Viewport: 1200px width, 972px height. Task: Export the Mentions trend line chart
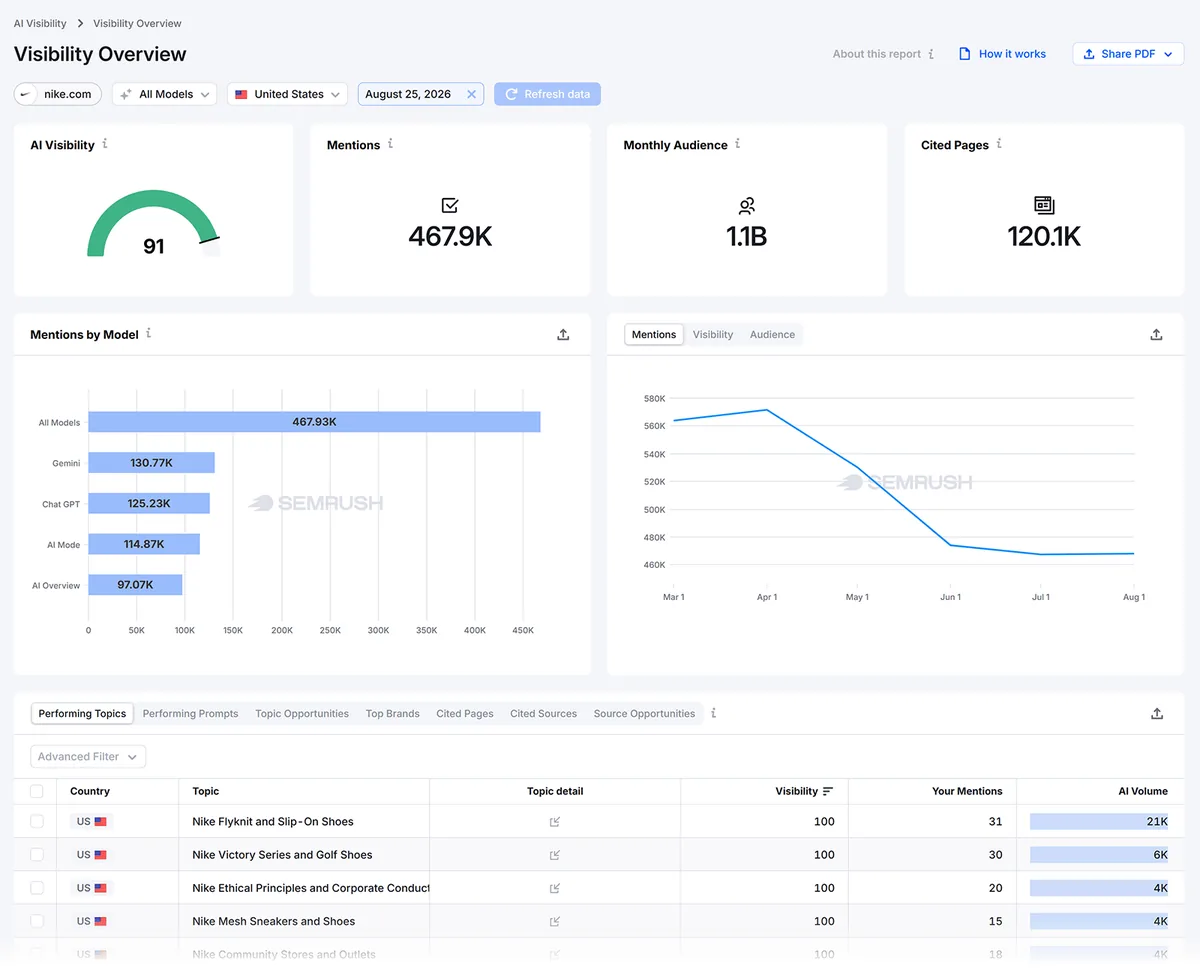(x=1156, y=335)
